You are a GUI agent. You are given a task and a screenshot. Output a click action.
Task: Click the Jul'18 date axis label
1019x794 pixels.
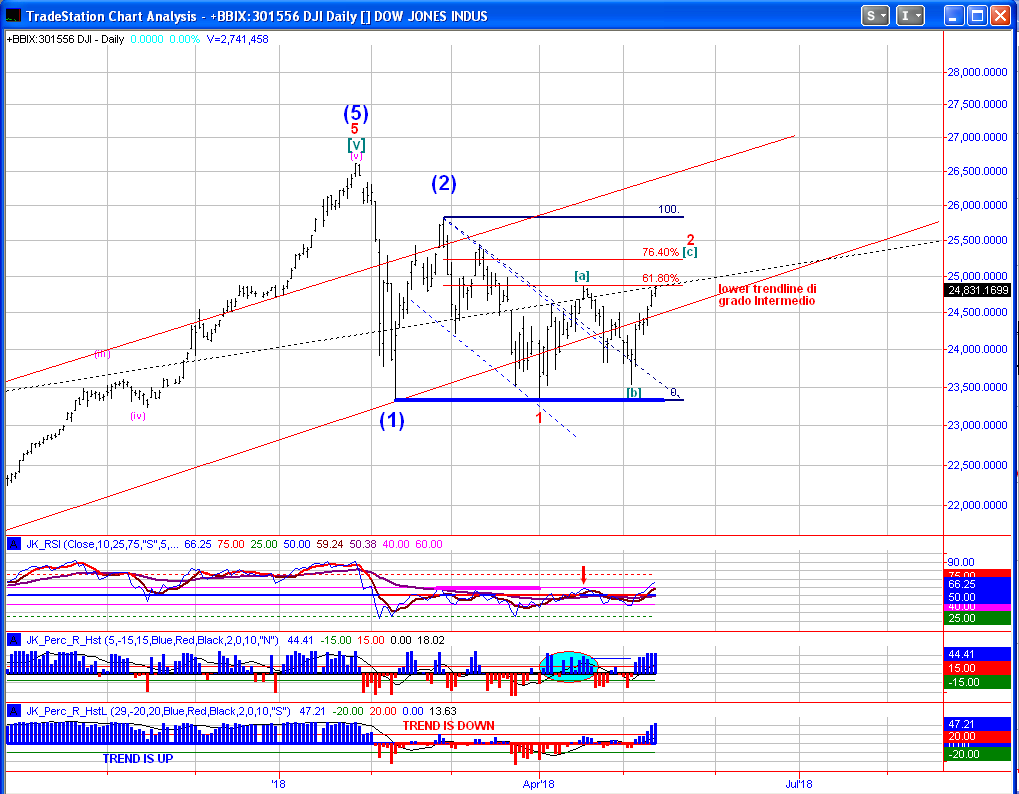[798, 784]
